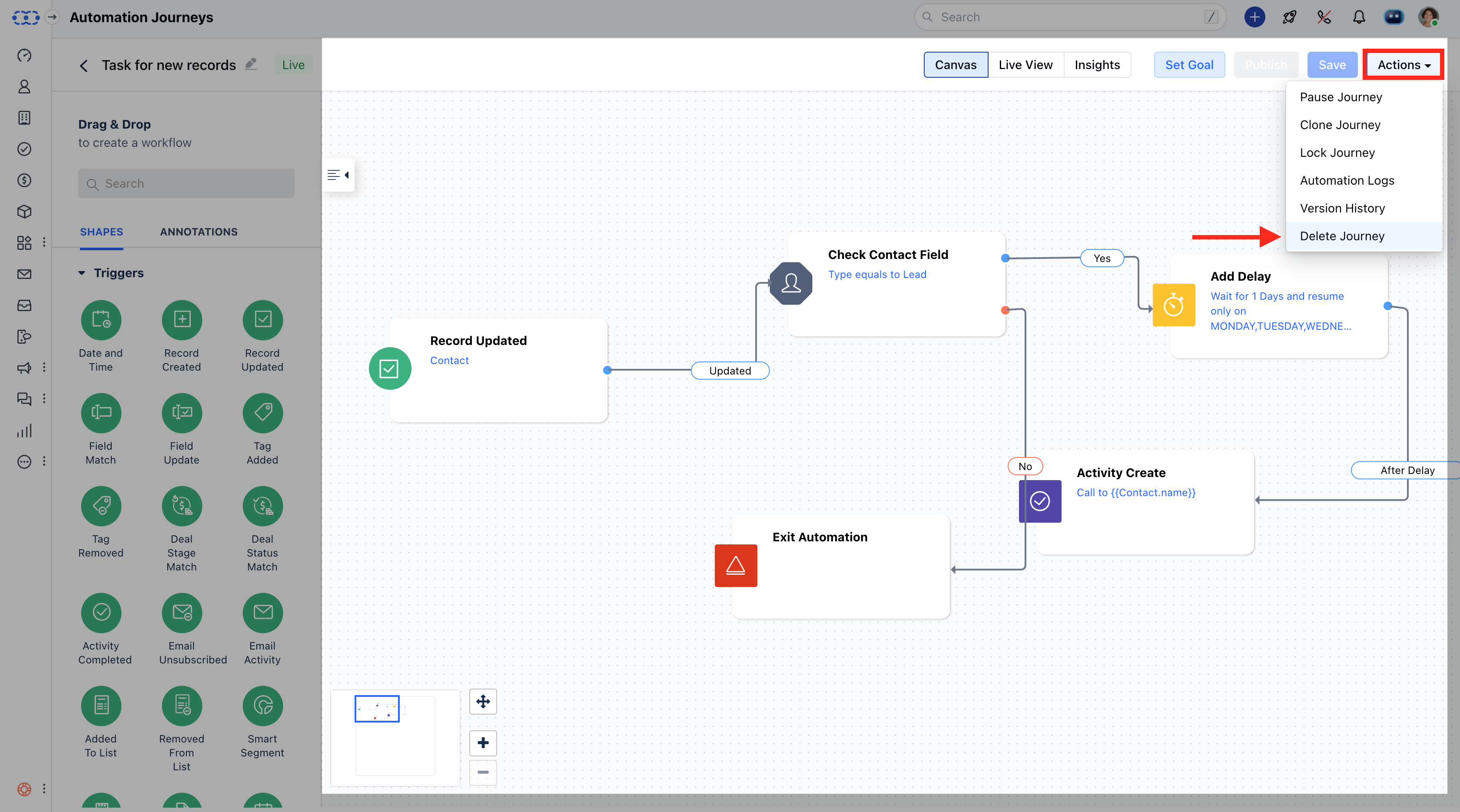Click the notifications bell icon
Viewport: 1460px width, 812px height.
(x=1359, y=17)
